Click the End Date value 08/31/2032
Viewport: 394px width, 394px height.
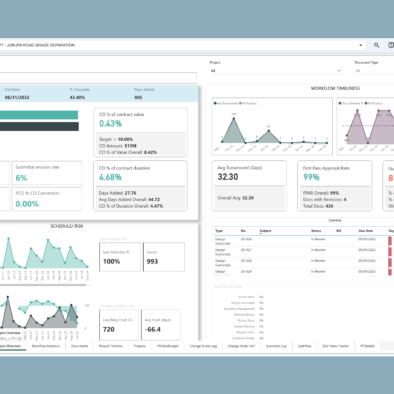click(17, 97)
